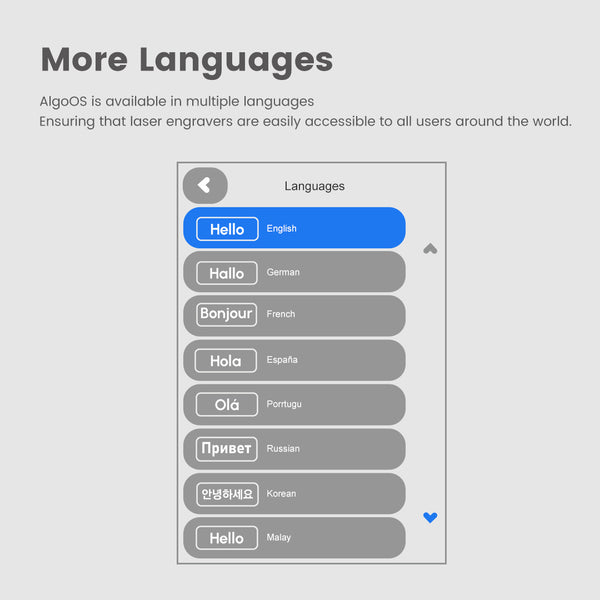The height and width of the screenshot is (600, 600).
Task: Select the España language label
Action: point(282,360)
